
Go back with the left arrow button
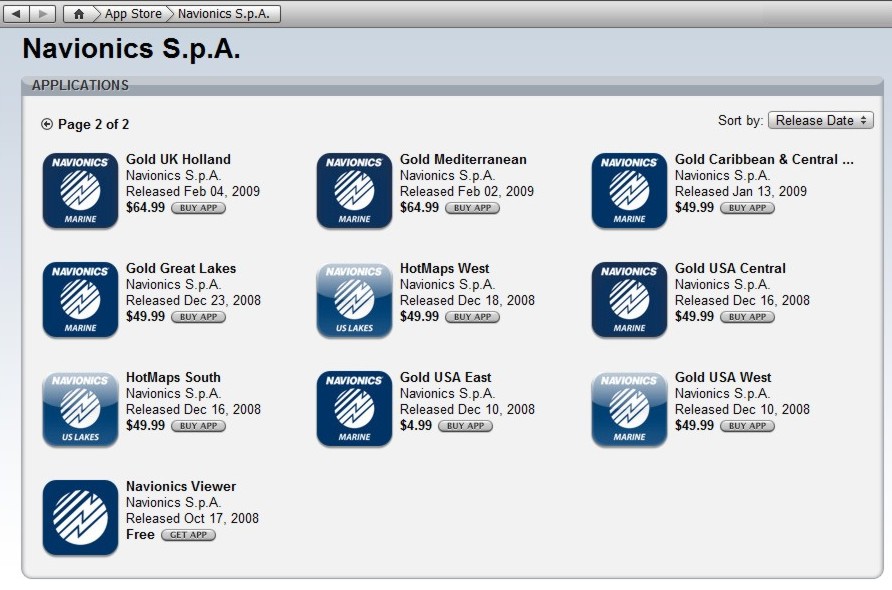[16, 14]
